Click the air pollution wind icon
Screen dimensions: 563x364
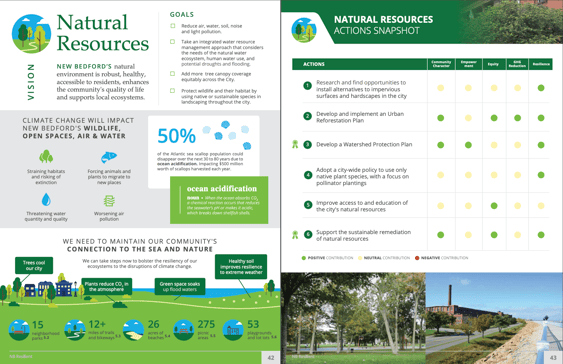tap(109, 201)
